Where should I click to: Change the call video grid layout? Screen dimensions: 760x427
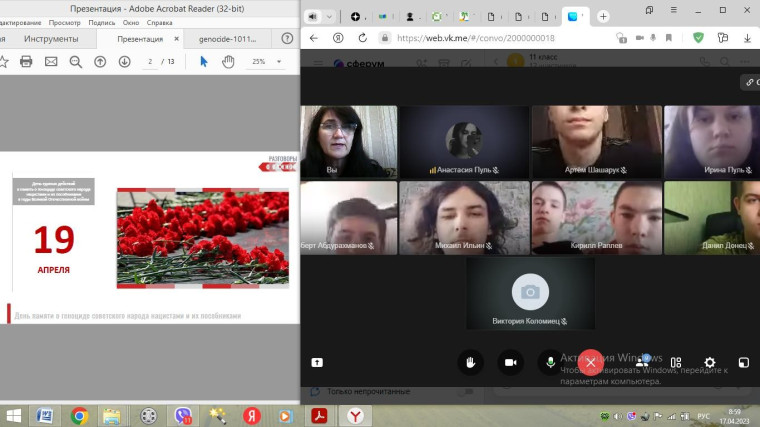click(676, 363)
